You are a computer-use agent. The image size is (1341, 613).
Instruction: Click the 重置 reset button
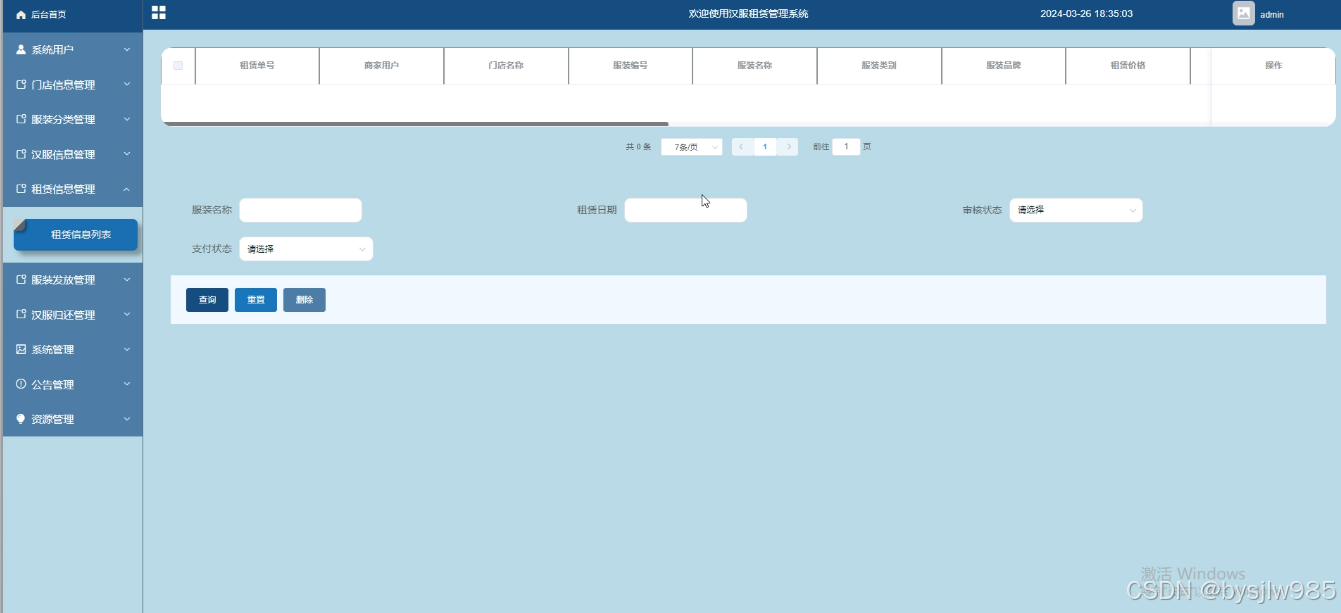click(256, 300)
